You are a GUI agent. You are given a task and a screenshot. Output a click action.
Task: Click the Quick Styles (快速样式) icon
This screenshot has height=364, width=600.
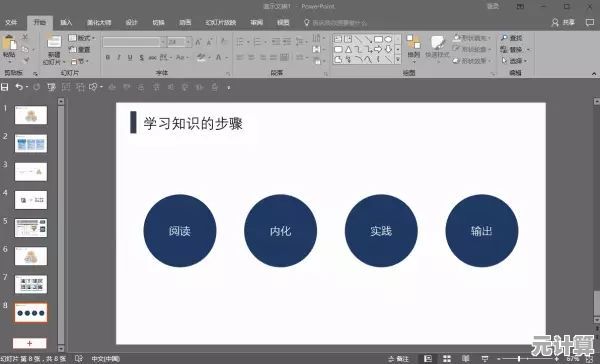tap(437, 43)
